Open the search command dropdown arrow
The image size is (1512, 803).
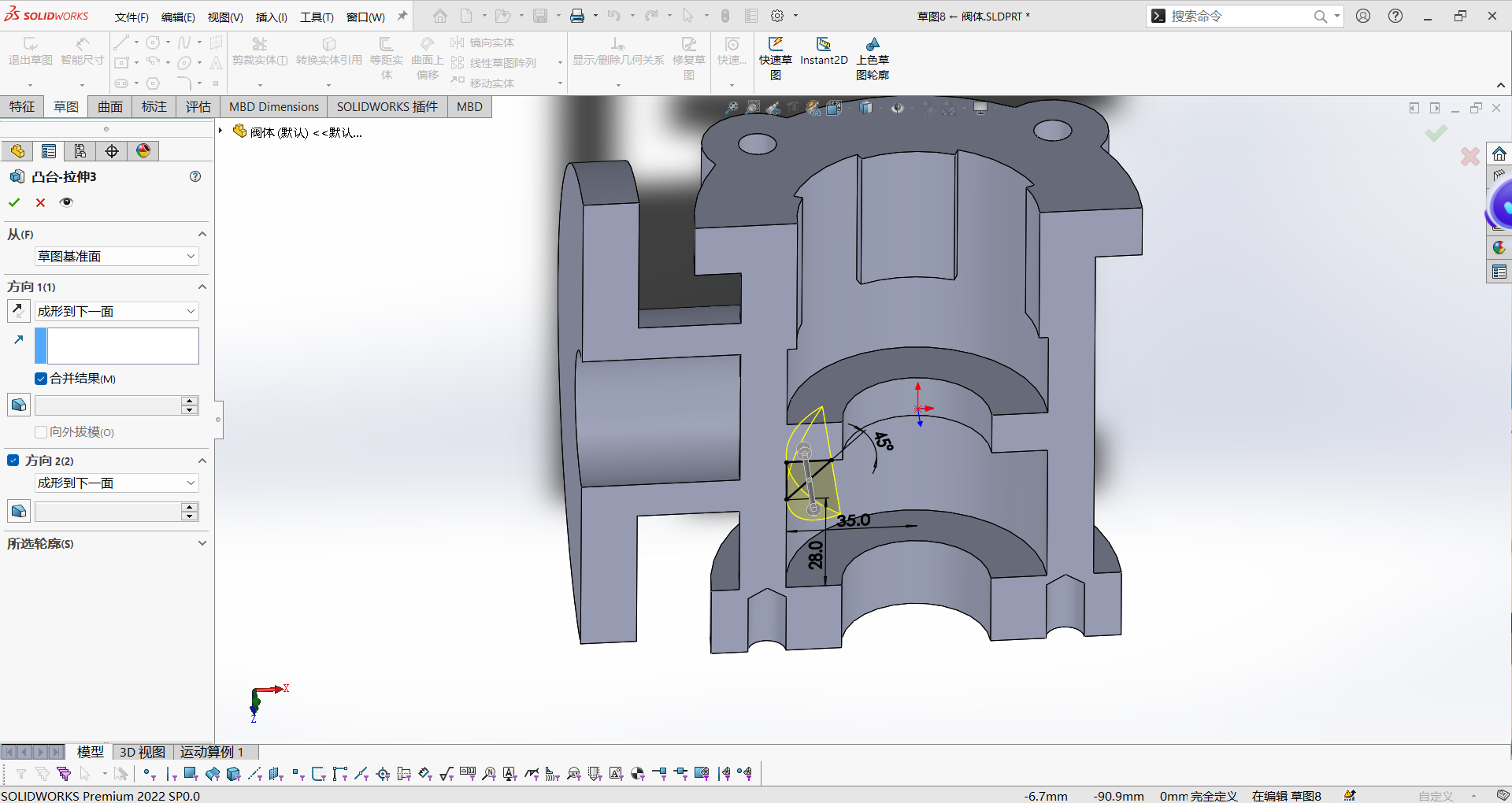click(x=1337, y=16)
